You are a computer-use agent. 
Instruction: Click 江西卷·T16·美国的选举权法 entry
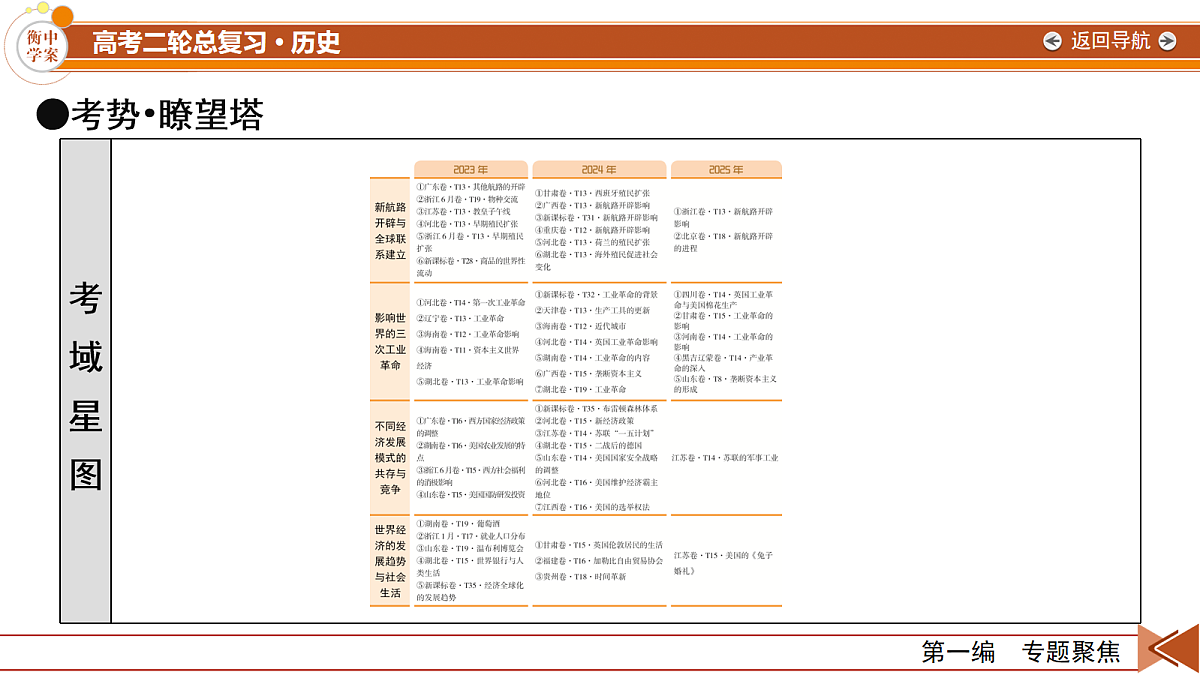pos(591,507)
